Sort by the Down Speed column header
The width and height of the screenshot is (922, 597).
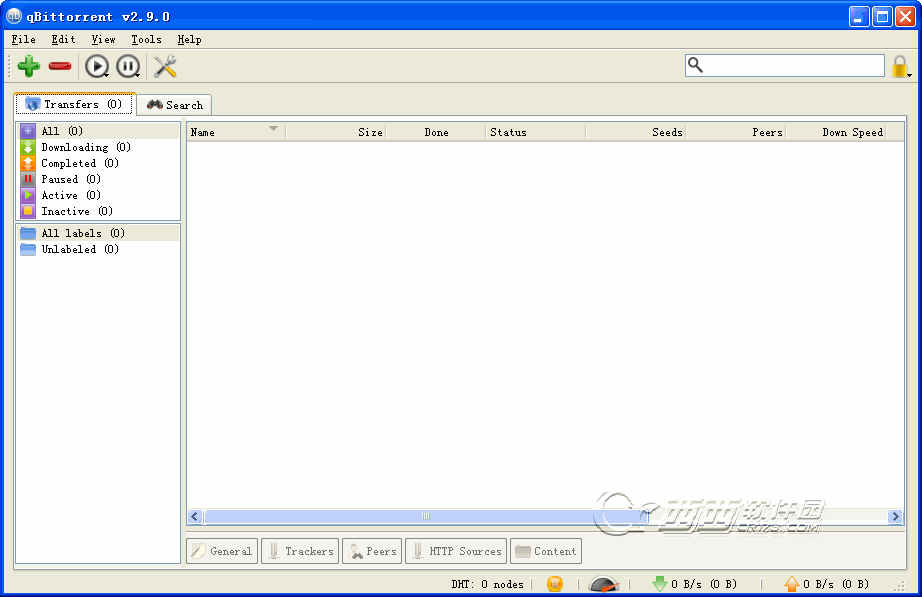click(836, 132)
